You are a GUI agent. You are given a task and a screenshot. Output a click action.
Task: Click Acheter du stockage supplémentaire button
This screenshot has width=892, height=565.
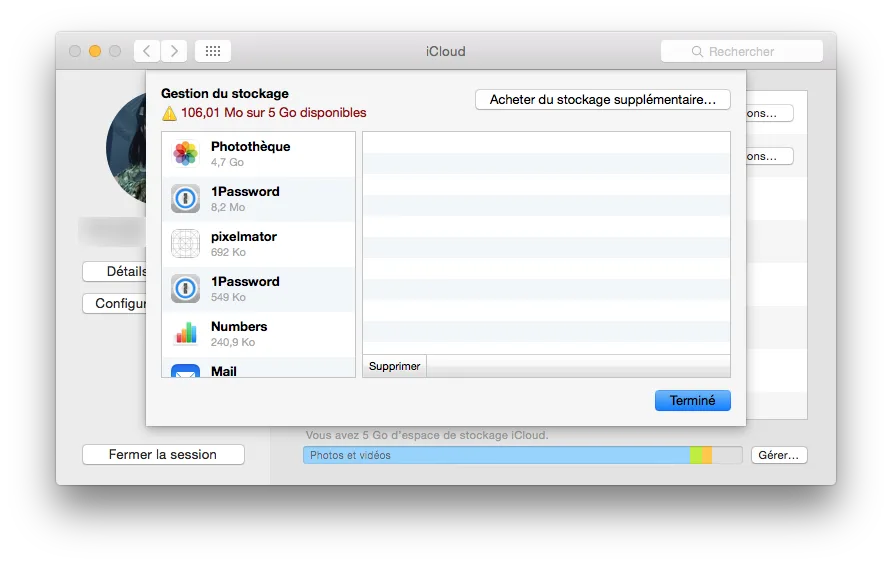tap(603, 100)
